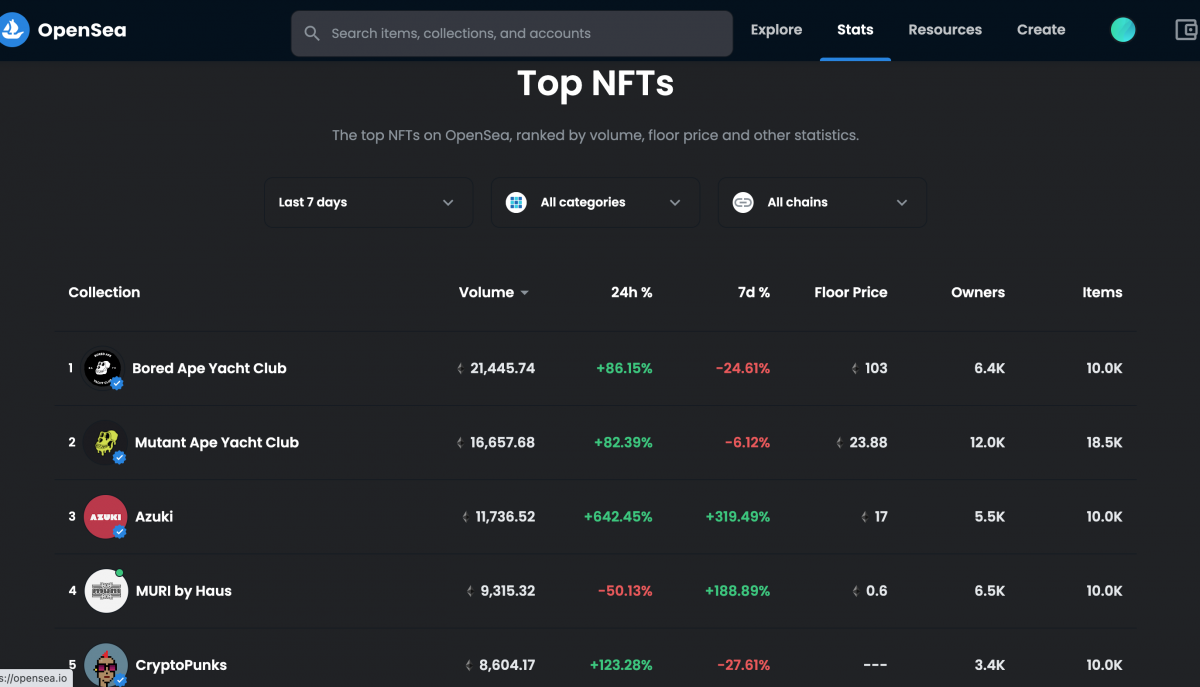Click the +642.45% 24h change
Image resolution: width=1200 pixels, height=687 pixels.
[x=618, y=517]
